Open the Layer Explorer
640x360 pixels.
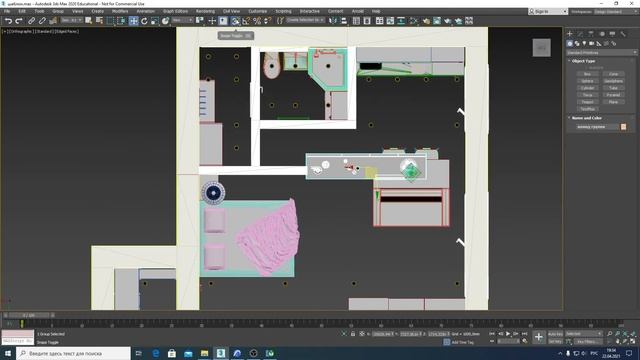pos(367,21)
